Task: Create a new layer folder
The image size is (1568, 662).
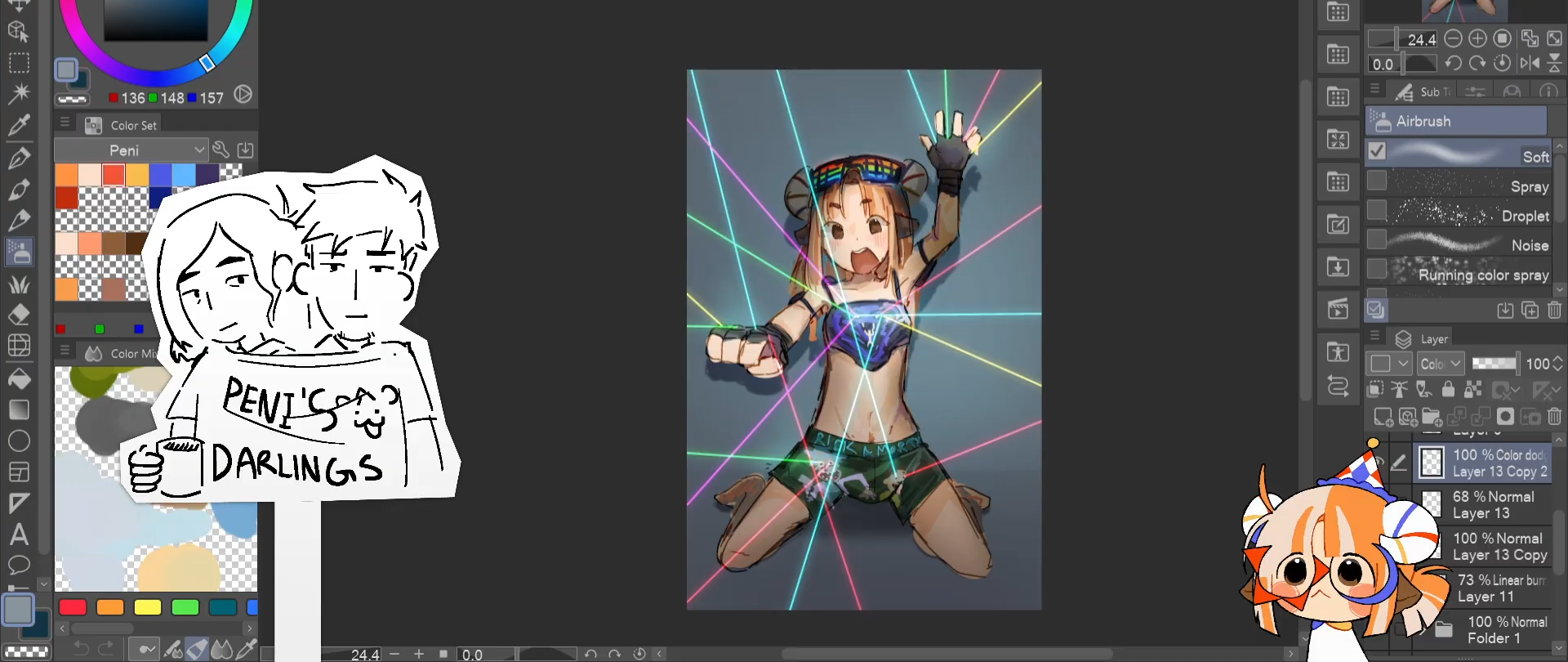Action: tap(1432, 417)
